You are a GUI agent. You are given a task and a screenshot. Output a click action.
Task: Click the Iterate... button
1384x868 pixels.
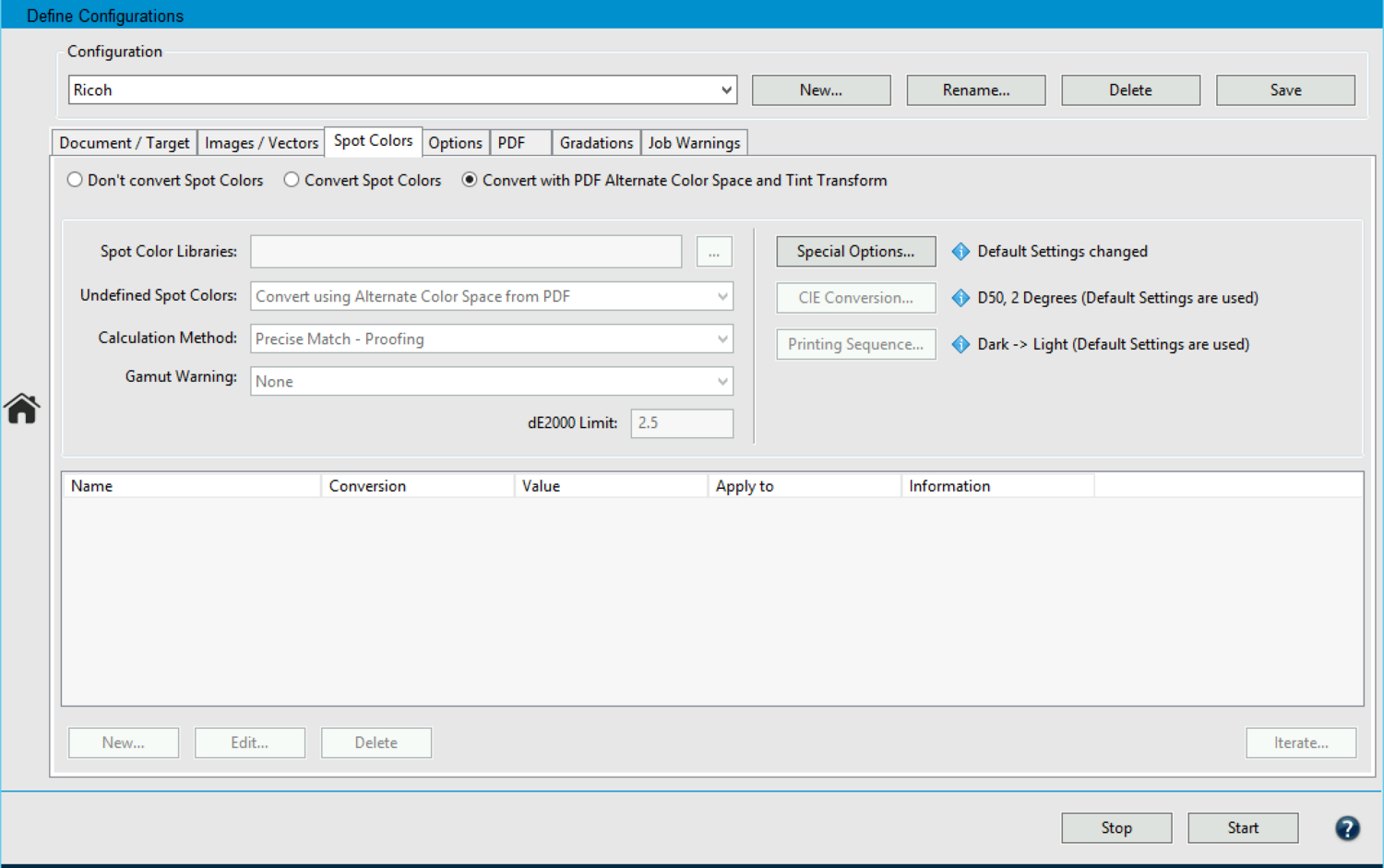1301,743
